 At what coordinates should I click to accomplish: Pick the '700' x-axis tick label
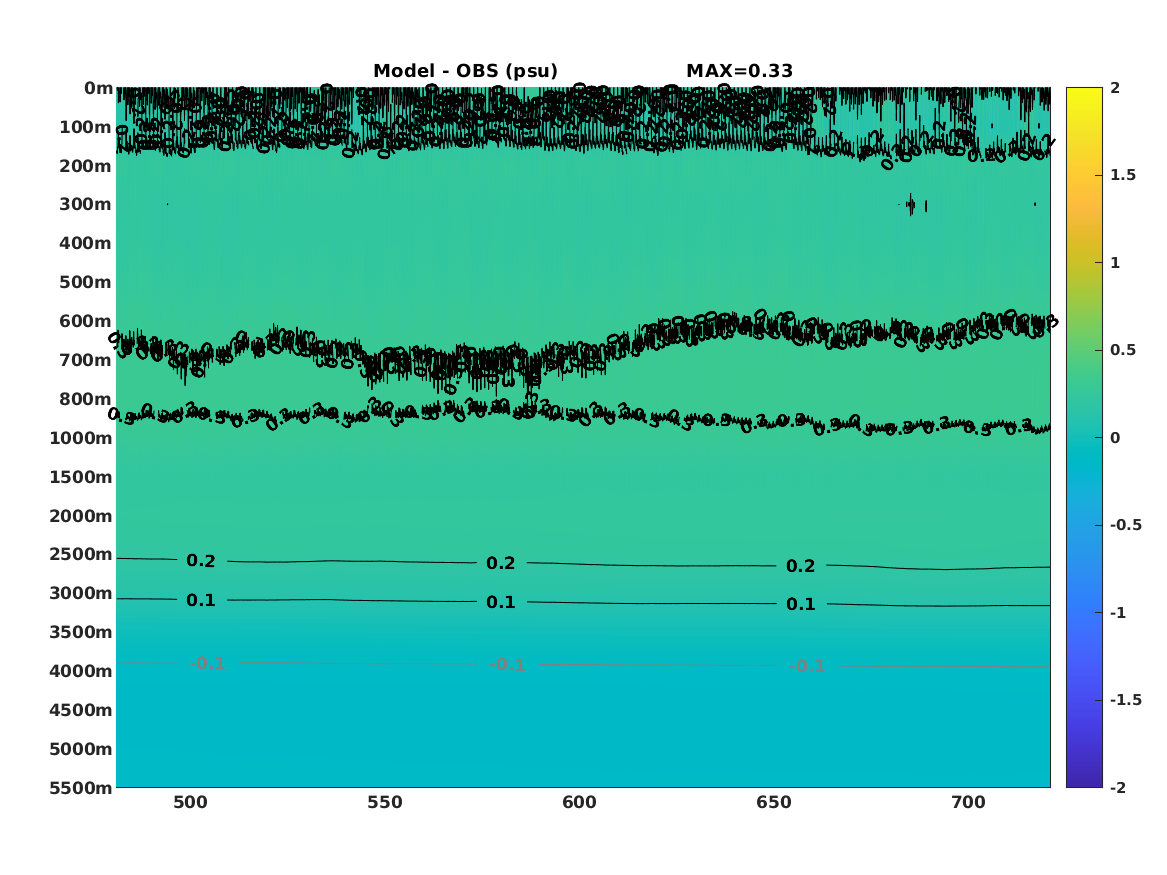[968, 803]
